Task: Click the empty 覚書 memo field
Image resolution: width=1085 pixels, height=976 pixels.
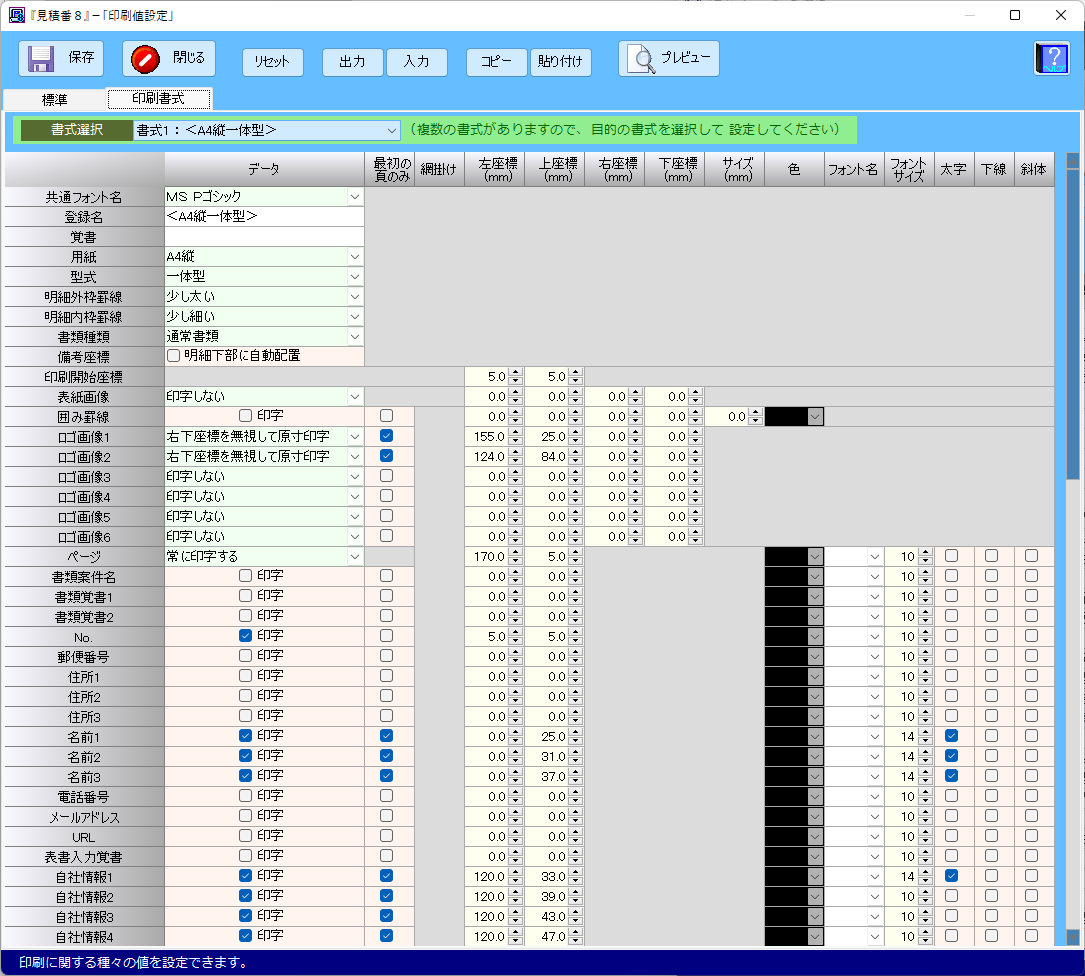Action: (x=264, y=237)
